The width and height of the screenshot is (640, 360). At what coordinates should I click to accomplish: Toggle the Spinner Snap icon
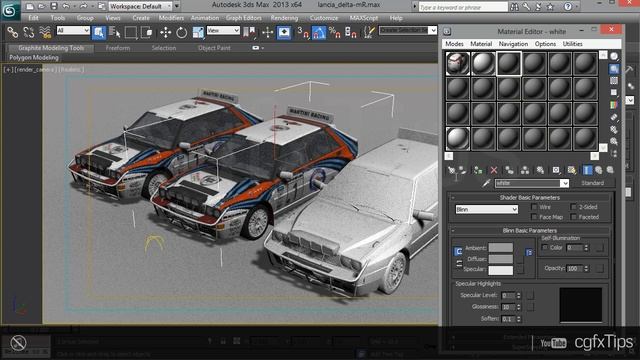tap(351, 32)
